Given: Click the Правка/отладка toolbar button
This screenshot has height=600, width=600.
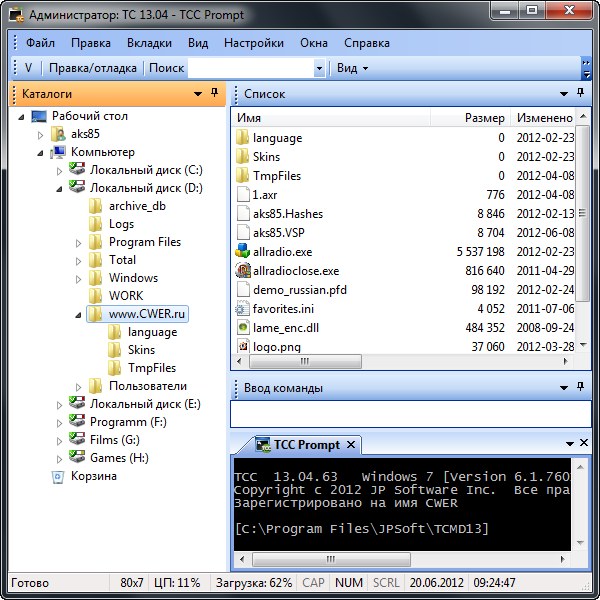Looking at the screenshot, I should click(x=94, y=68).
